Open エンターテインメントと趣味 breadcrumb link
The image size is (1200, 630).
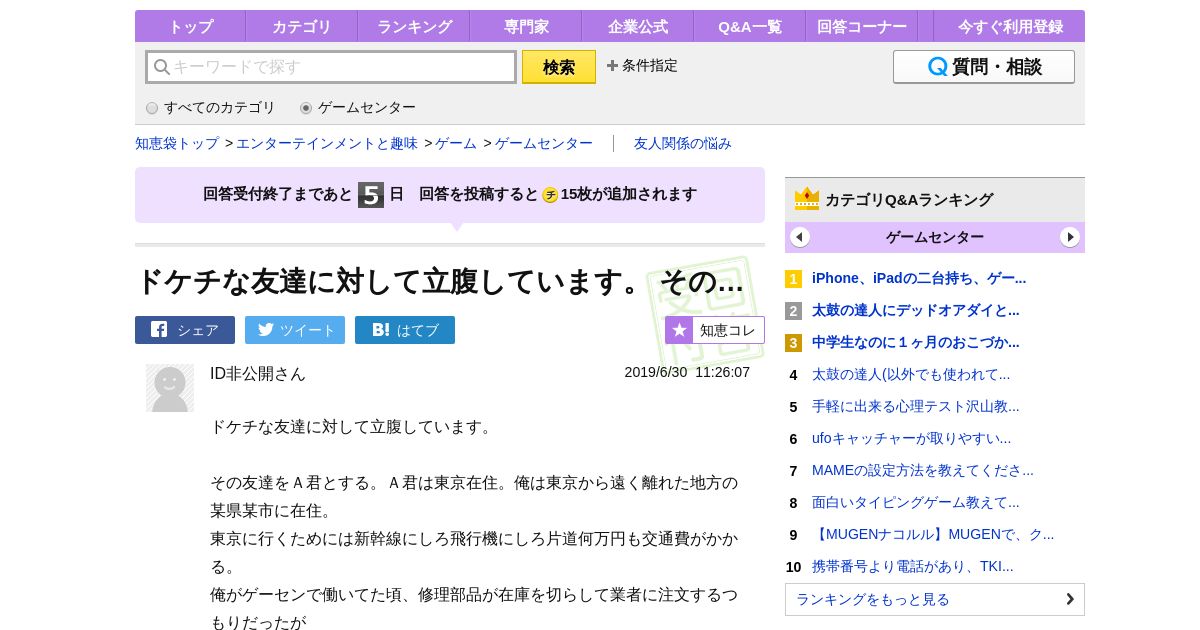[x=327, y=143]
